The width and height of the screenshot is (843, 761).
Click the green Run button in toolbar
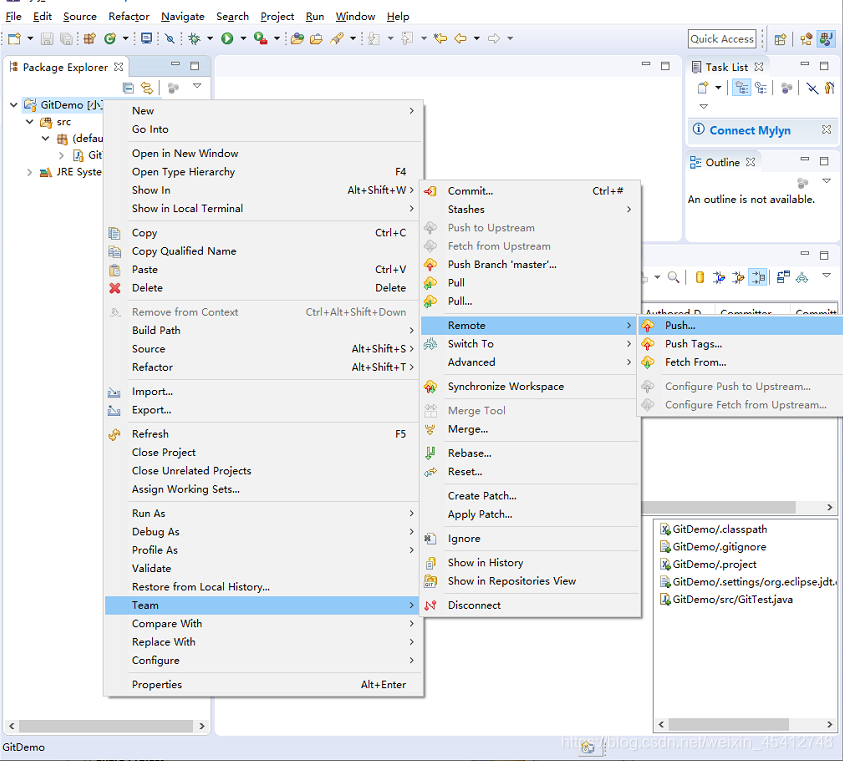(227, 38)
